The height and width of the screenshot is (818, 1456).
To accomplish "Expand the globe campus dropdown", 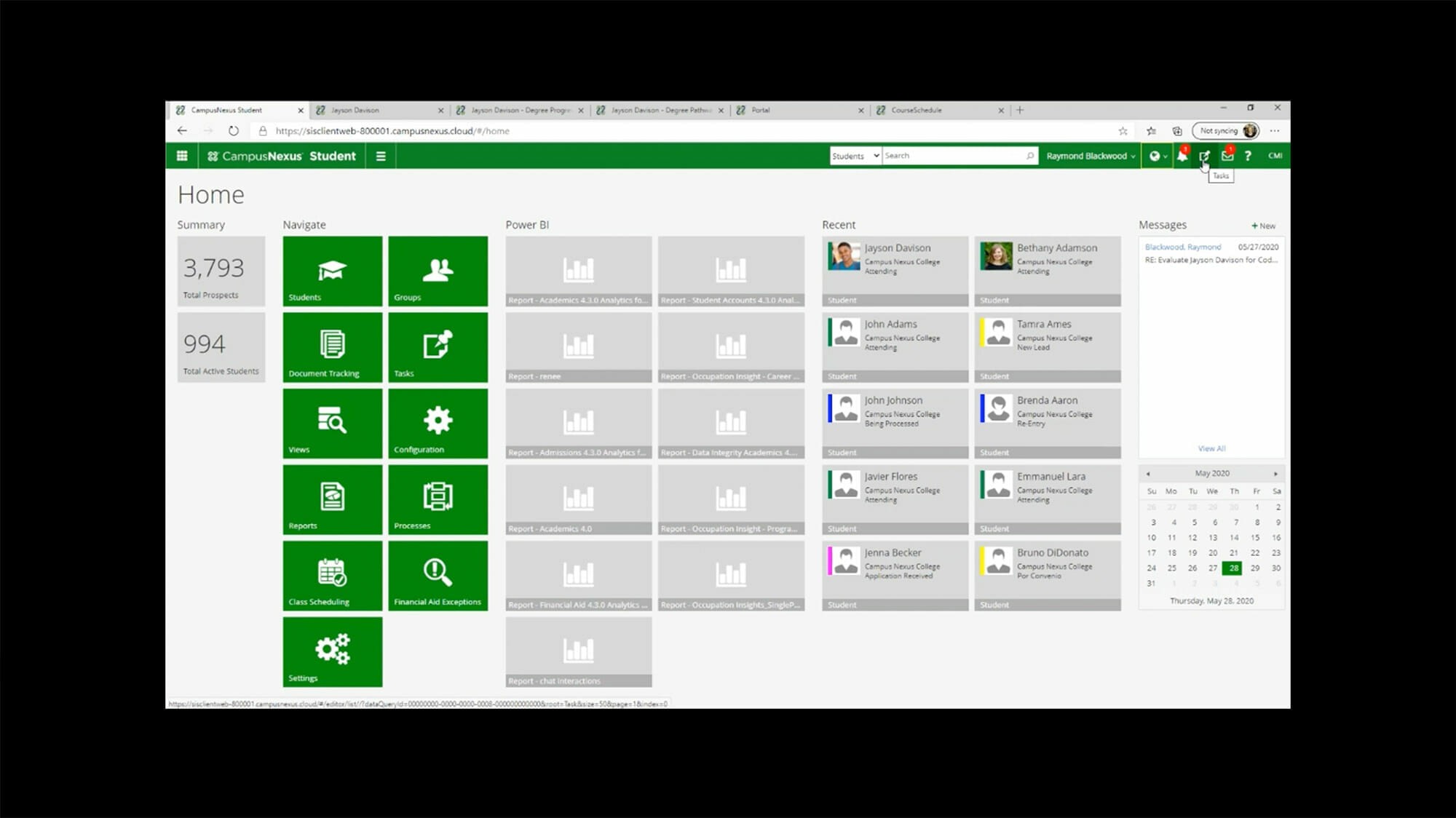I will tap(1158, 156).
